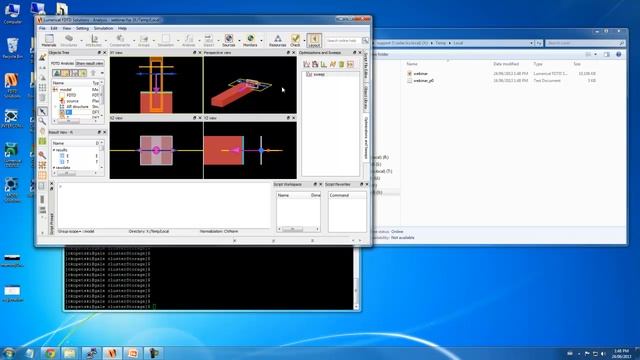Open the dropdown arrow beside Check
This screenshot has width=640, height=360.
304,40
